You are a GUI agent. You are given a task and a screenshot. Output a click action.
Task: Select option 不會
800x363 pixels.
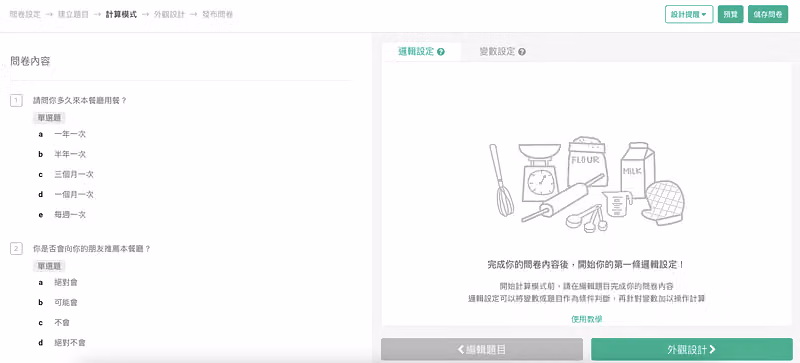[62, 322]
